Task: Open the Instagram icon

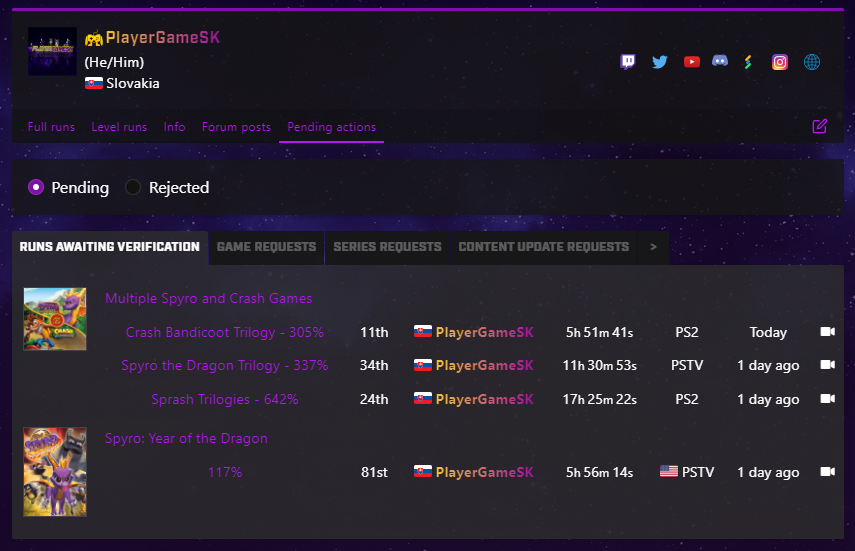Action: click(x=780, y=62)
